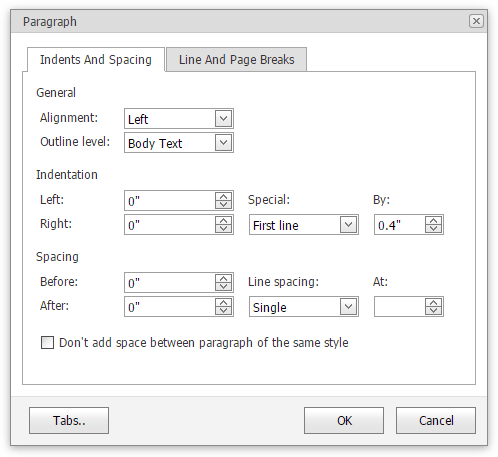Open the Line spacing dropdown arrow
Viewport: 498px width, 457px height.
[348, 306]
